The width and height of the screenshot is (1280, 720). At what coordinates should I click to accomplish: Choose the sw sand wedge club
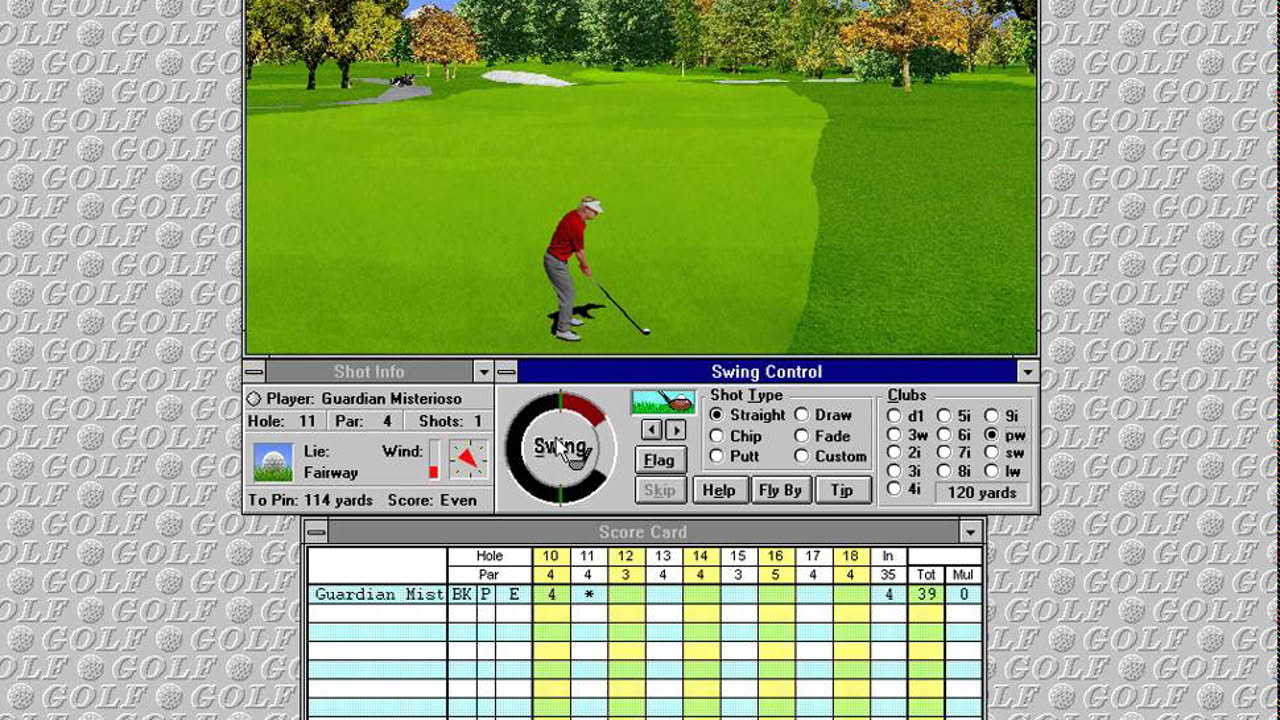(1005, 453)
